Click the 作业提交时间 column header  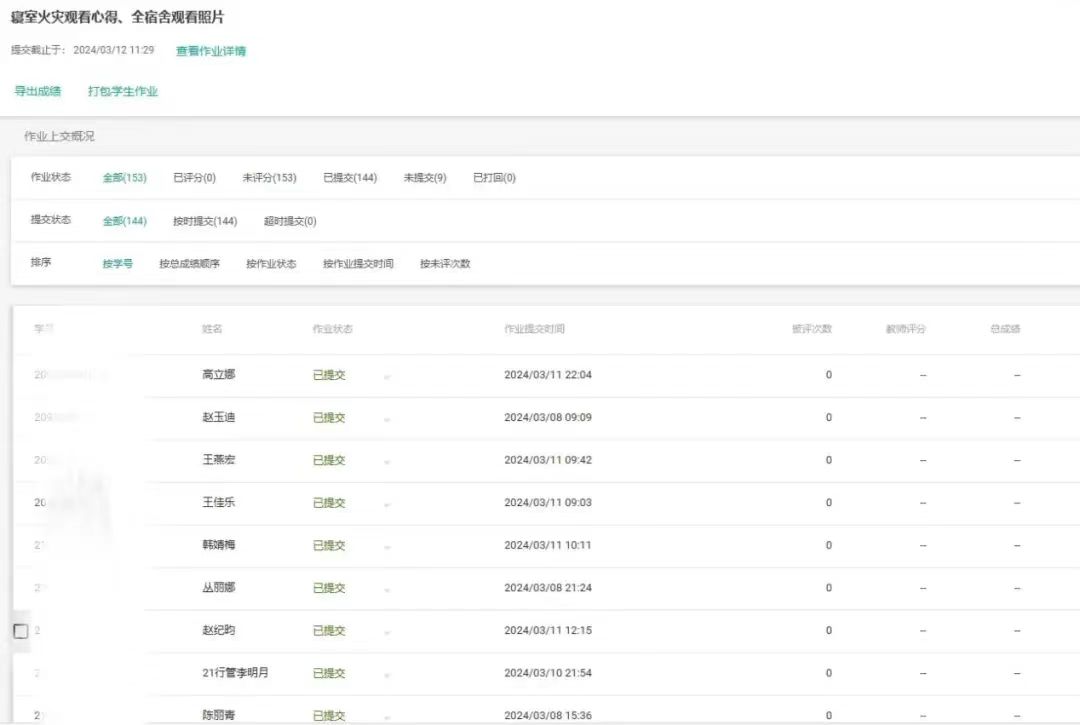click(x=534, y=329)
